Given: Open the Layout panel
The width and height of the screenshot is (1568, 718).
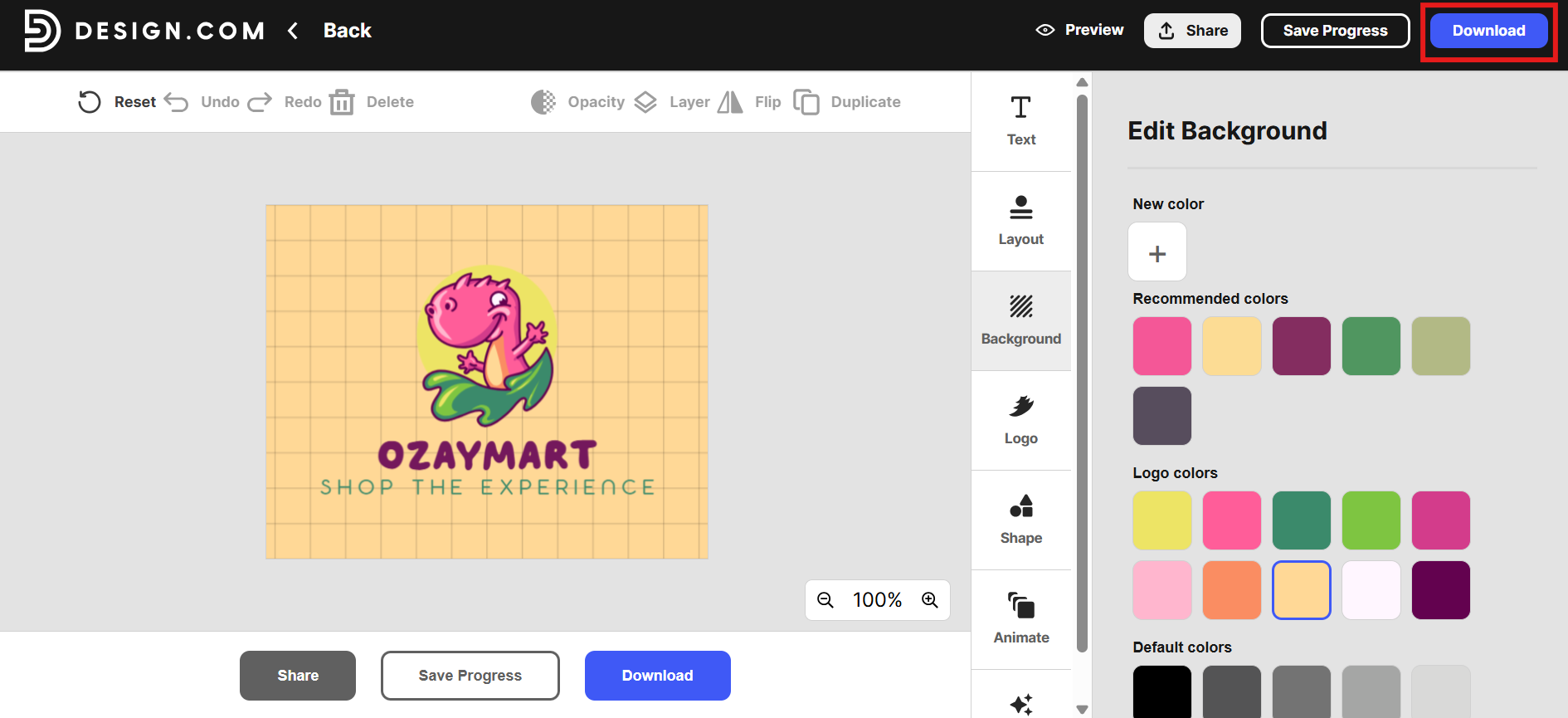Looking at the screenshot, I should (1021, 221).
